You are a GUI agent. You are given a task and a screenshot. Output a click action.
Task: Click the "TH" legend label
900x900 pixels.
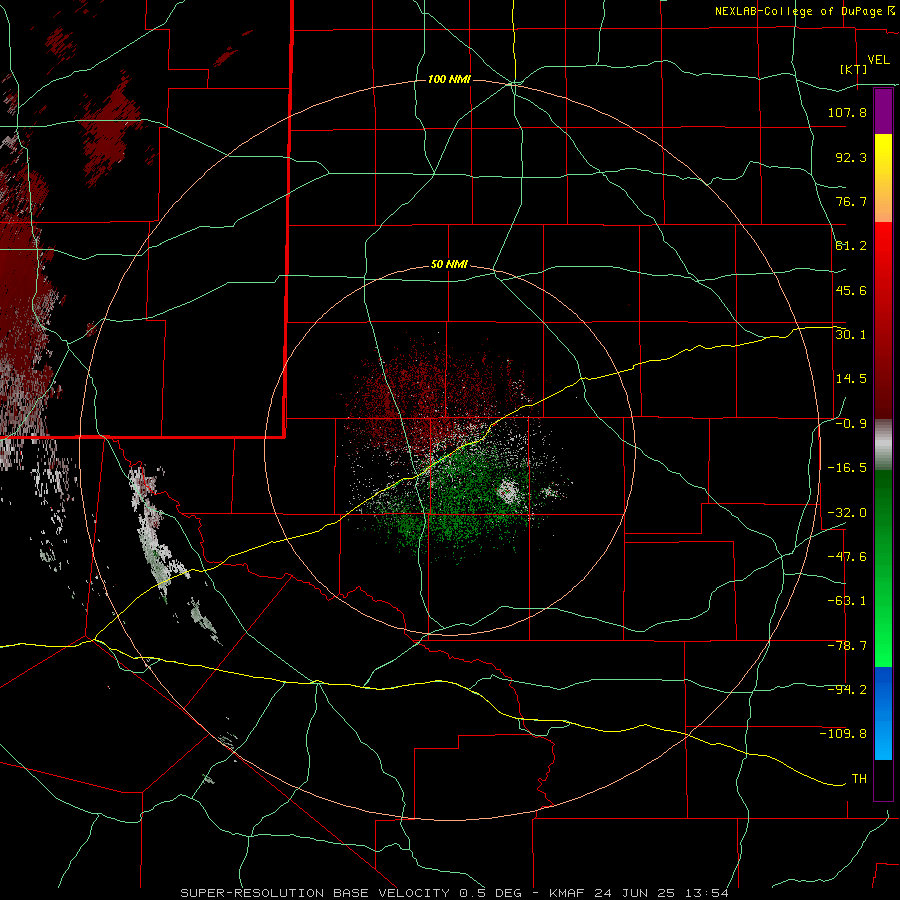coord(859,779)
